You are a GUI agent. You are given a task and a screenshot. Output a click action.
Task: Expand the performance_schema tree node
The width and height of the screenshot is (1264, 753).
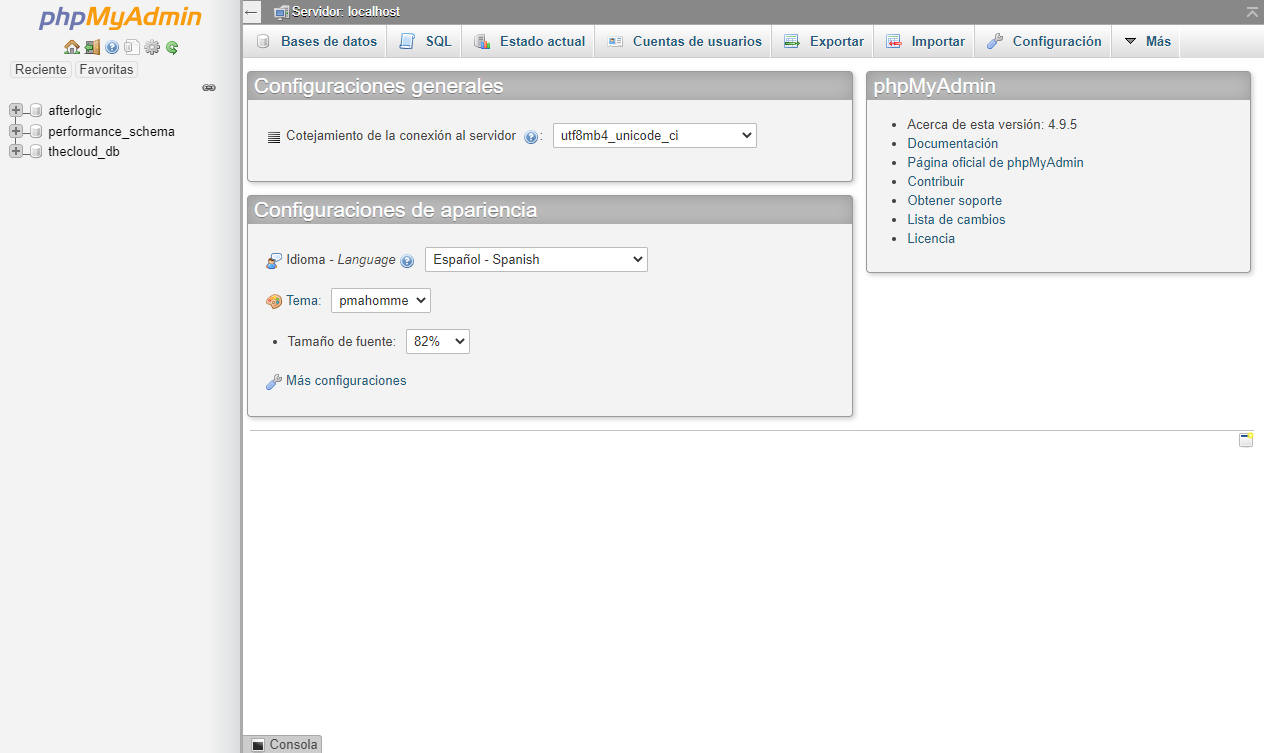15,131
